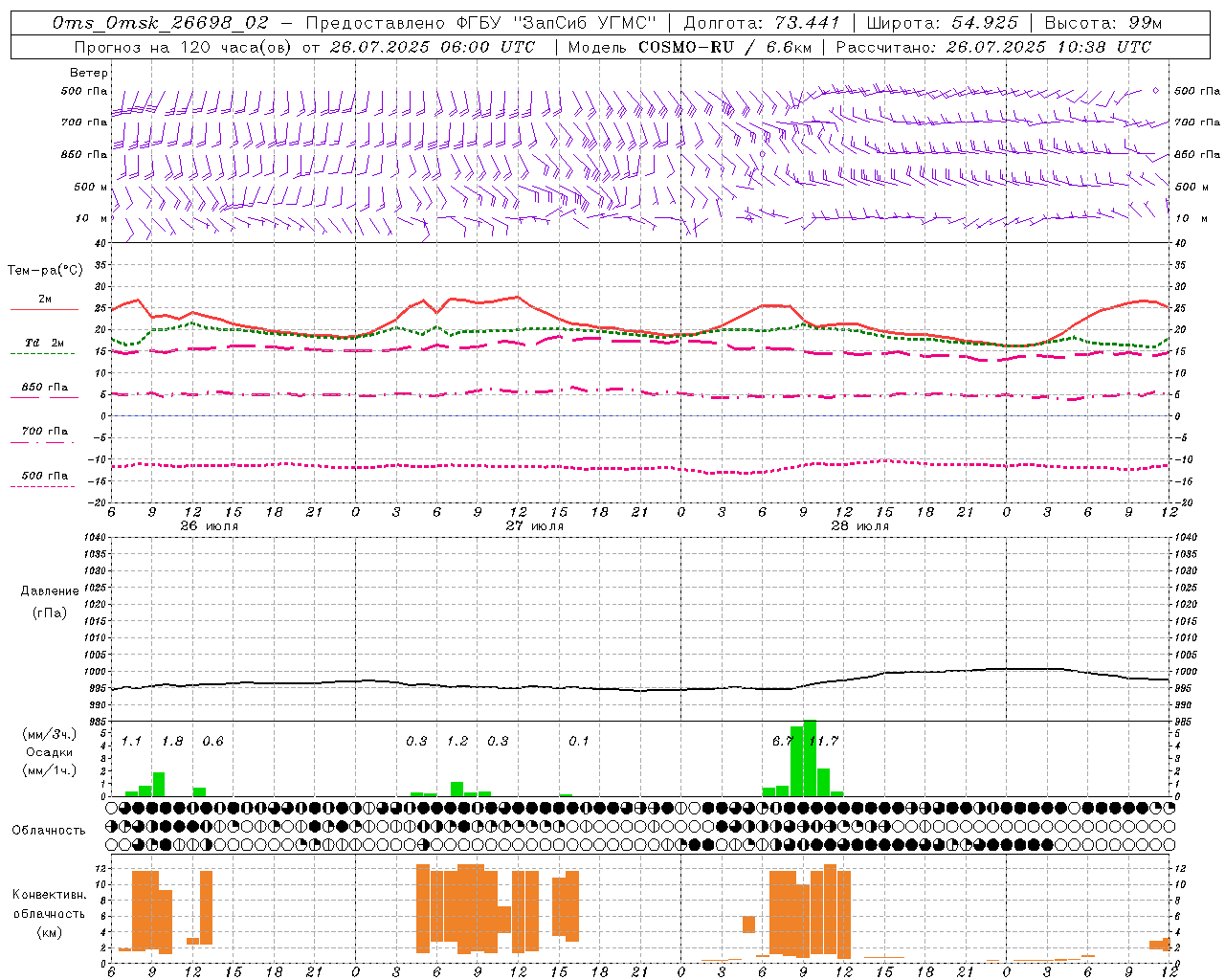
Task: Select the Облачность cloud cover label
Action: 49,831
